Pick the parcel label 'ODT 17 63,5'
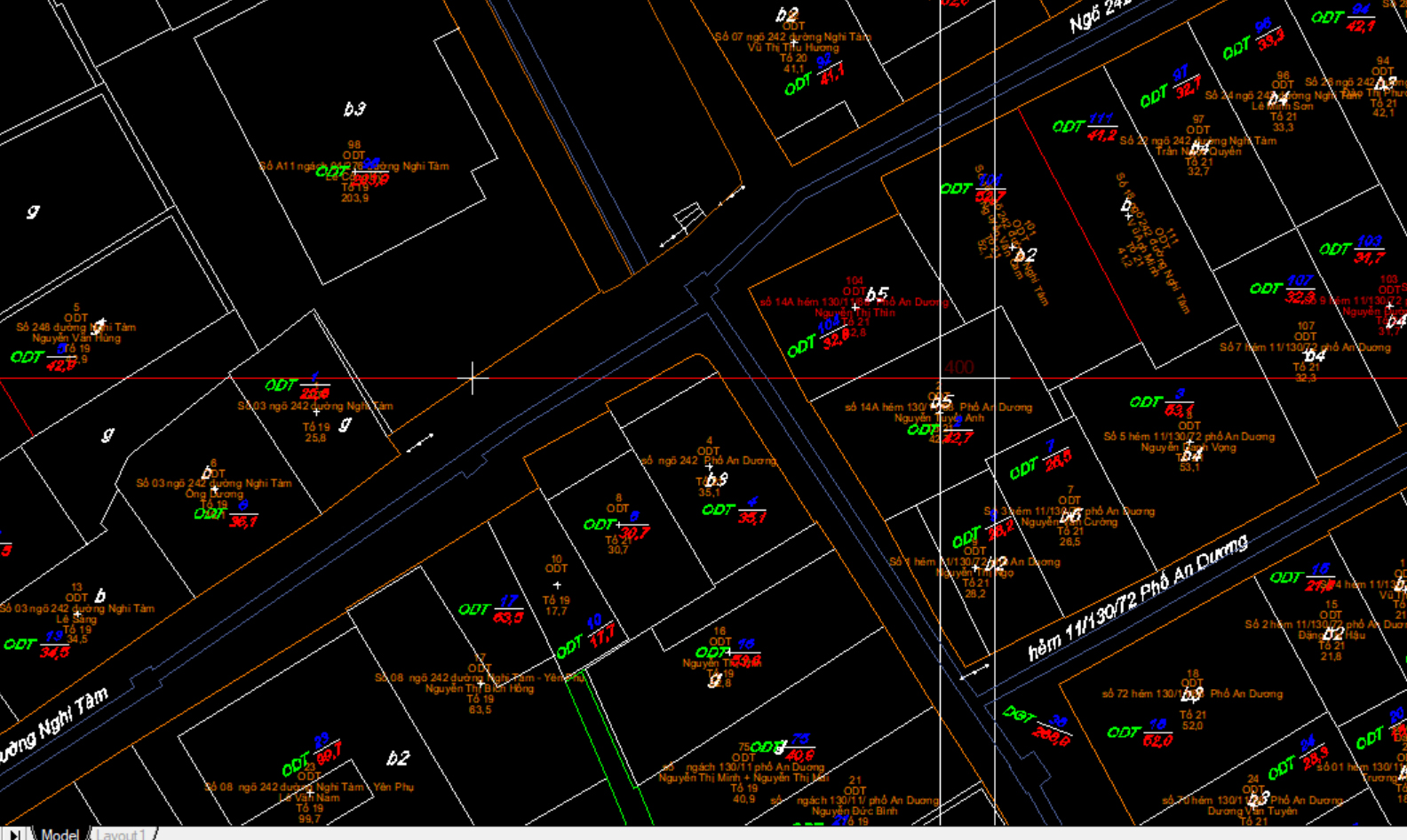Image resolution: width=1407 pixels, height=840 pixels. pos(491,609)
